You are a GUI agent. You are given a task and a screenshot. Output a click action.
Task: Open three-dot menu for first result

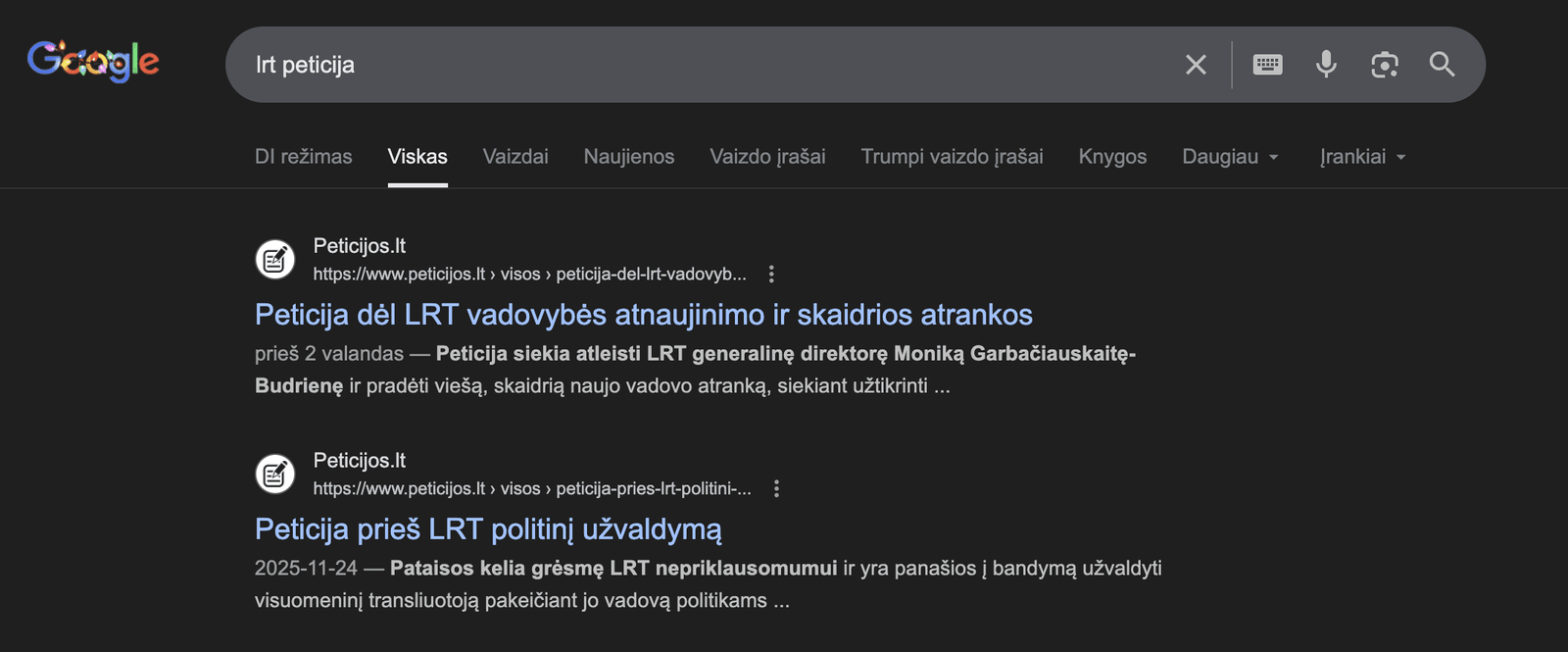coord(771,275)
